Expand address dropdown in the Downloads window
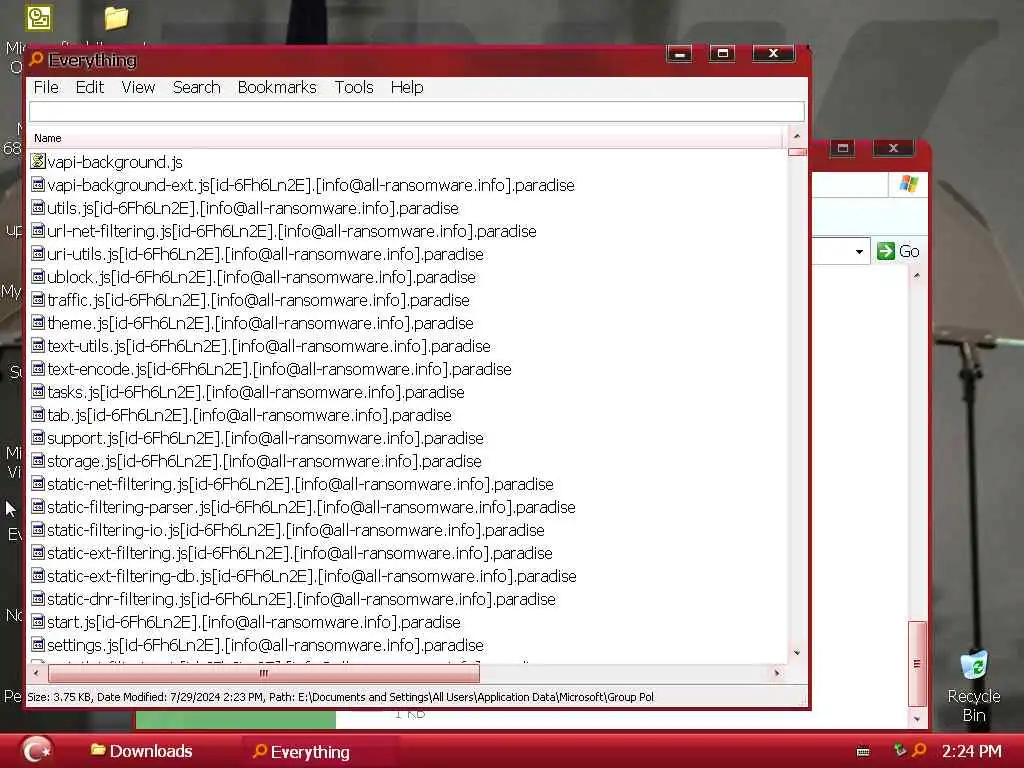 click(859, 251)
